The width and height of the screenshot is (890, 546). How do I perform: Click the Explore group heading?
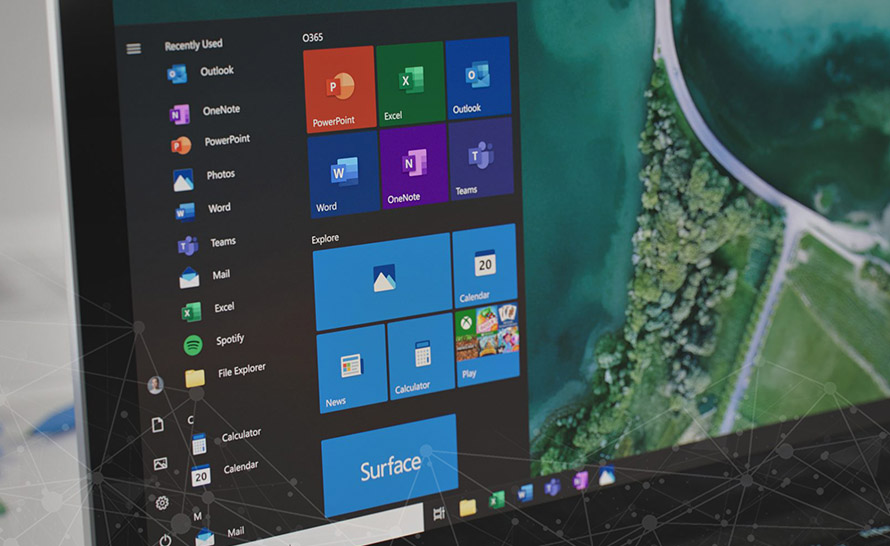[325, 238]
